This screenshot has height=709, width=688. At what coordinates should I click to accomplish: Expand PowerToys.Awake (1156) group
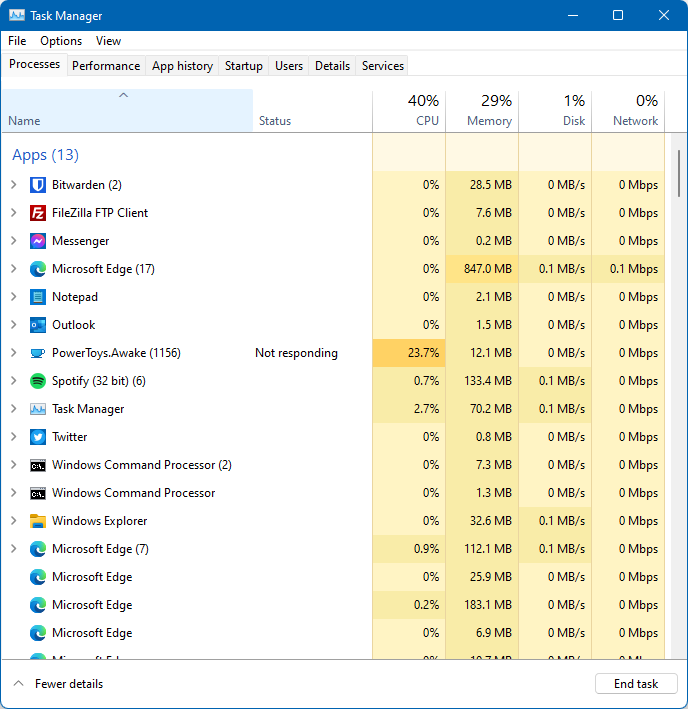(14, 353)
